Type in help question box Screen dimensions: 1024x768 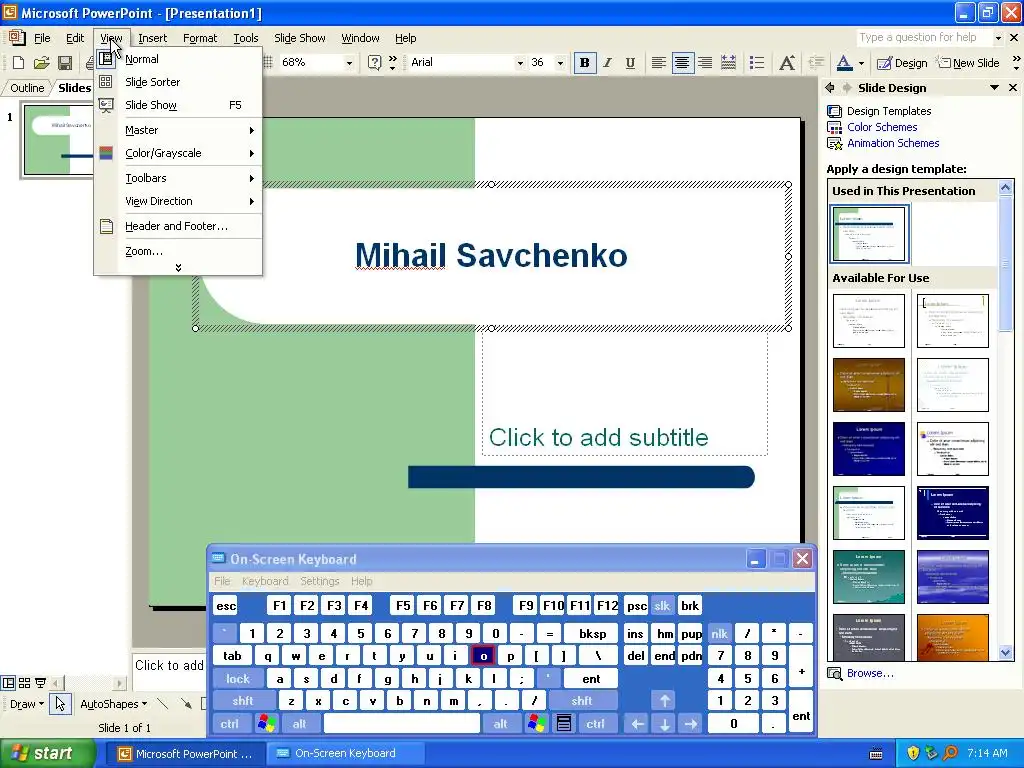[924, 38]
